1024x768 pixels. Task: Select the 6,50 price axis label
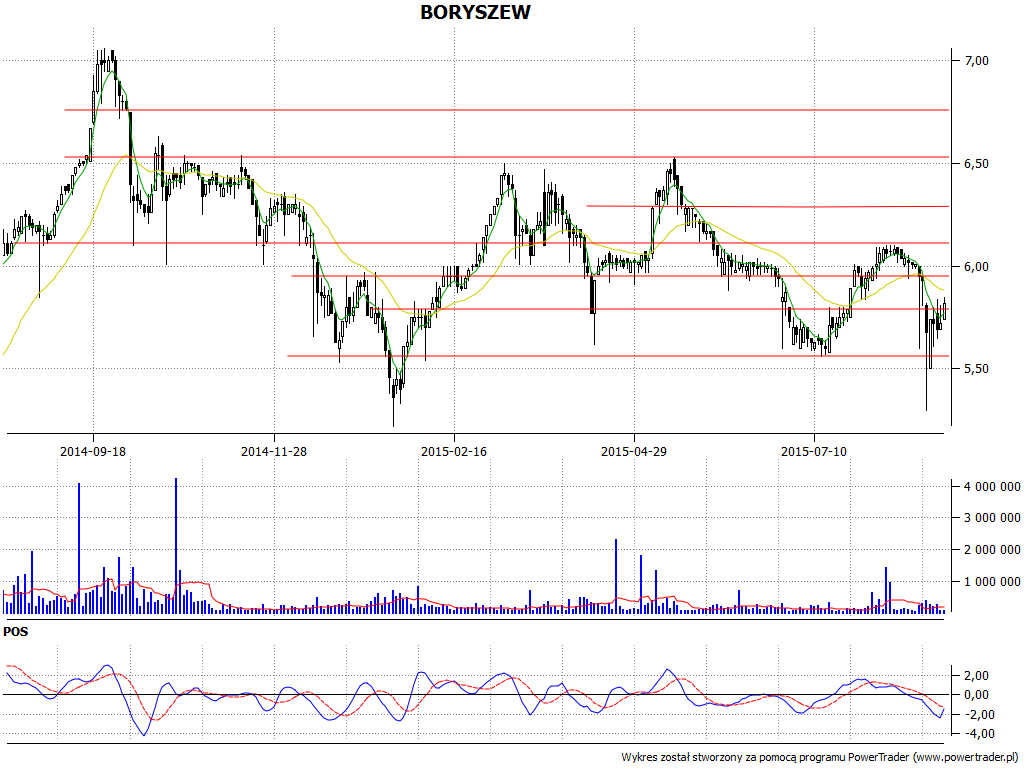point(976,164)
